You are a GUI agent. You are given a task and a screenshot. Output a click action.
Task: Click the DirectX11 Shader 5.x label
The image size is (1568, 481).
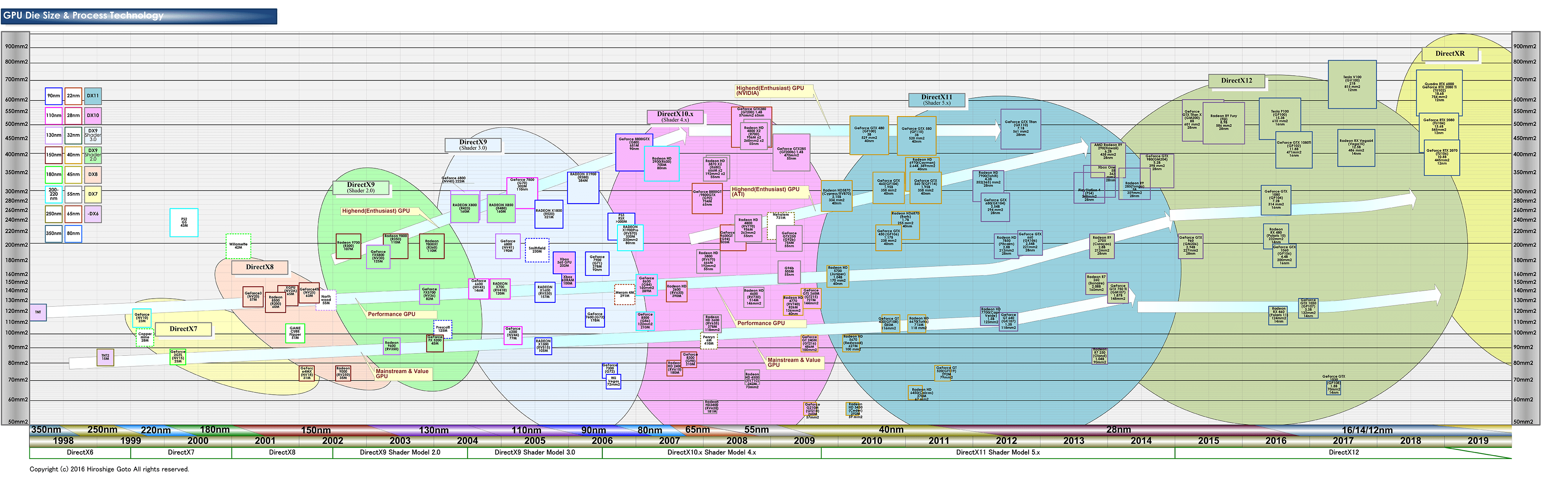click(x=936, y=100)
